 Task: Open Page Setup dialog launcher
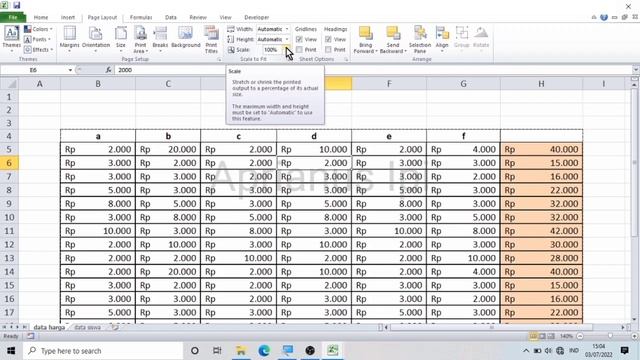tap(219, 60)
